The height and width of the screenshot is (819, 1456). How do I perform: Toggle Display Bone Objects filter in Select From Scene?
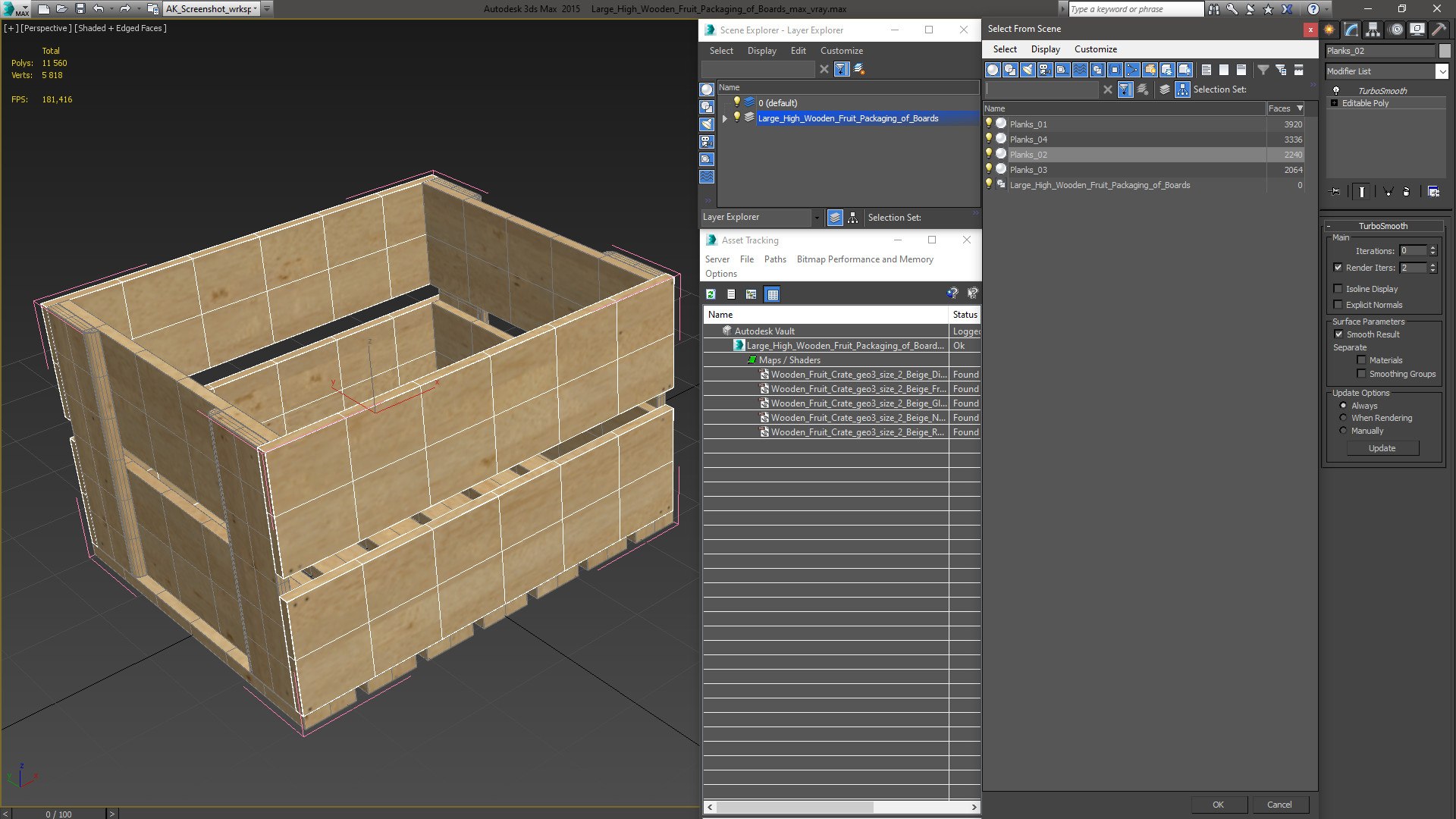coord(1132,70)
